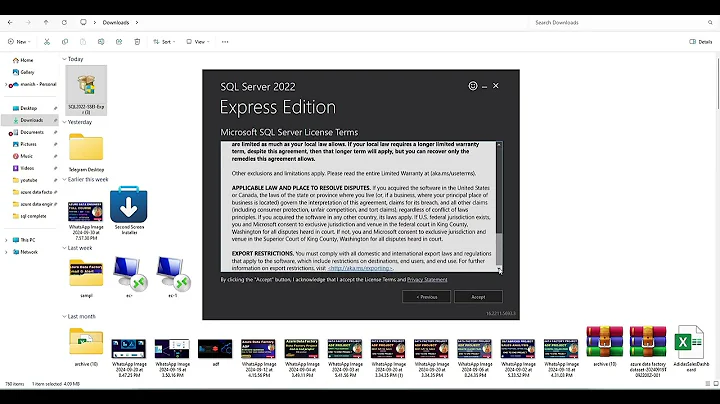
Task: Collapse the Last month group
Action: click(x=64, y=316)
